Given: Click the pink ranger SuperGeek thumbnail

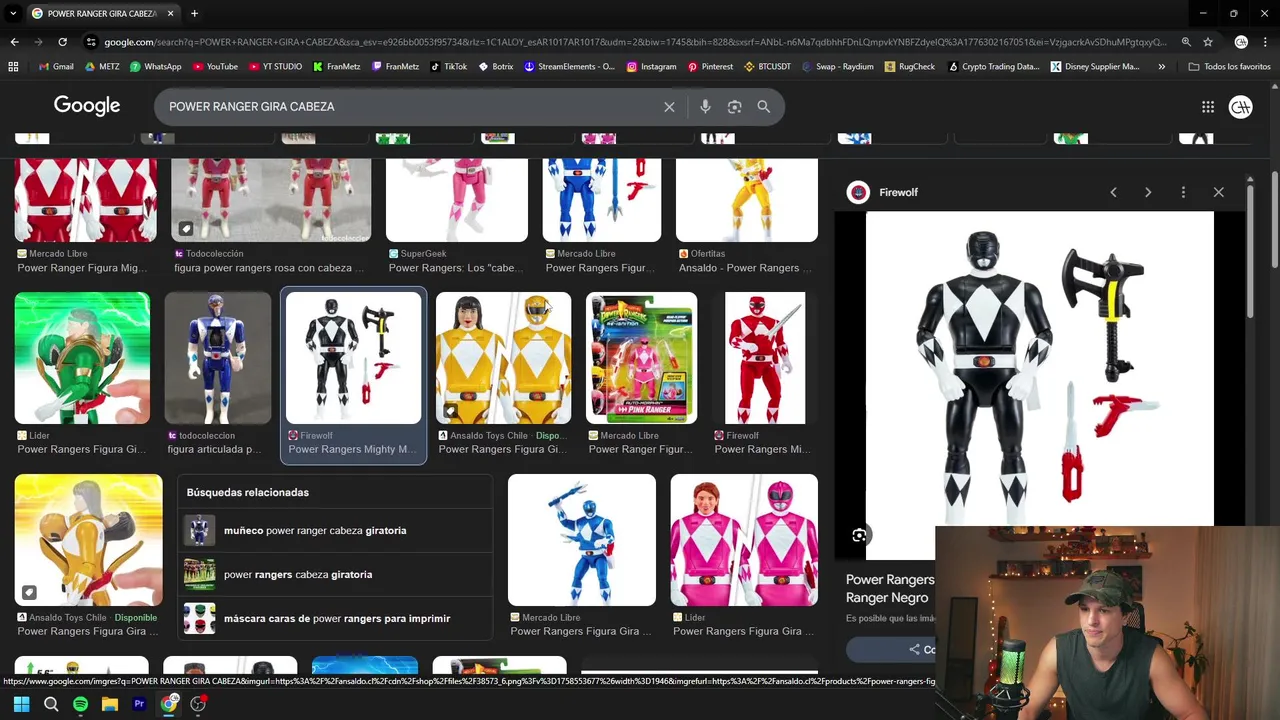Looking at the screenshot, I should 457,199.
